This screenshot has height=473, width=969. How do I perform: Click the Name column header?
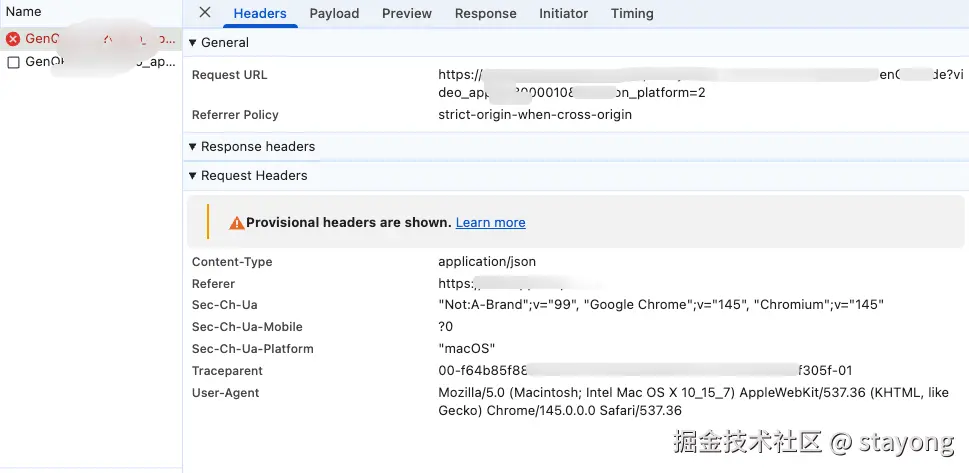[24, 12]
